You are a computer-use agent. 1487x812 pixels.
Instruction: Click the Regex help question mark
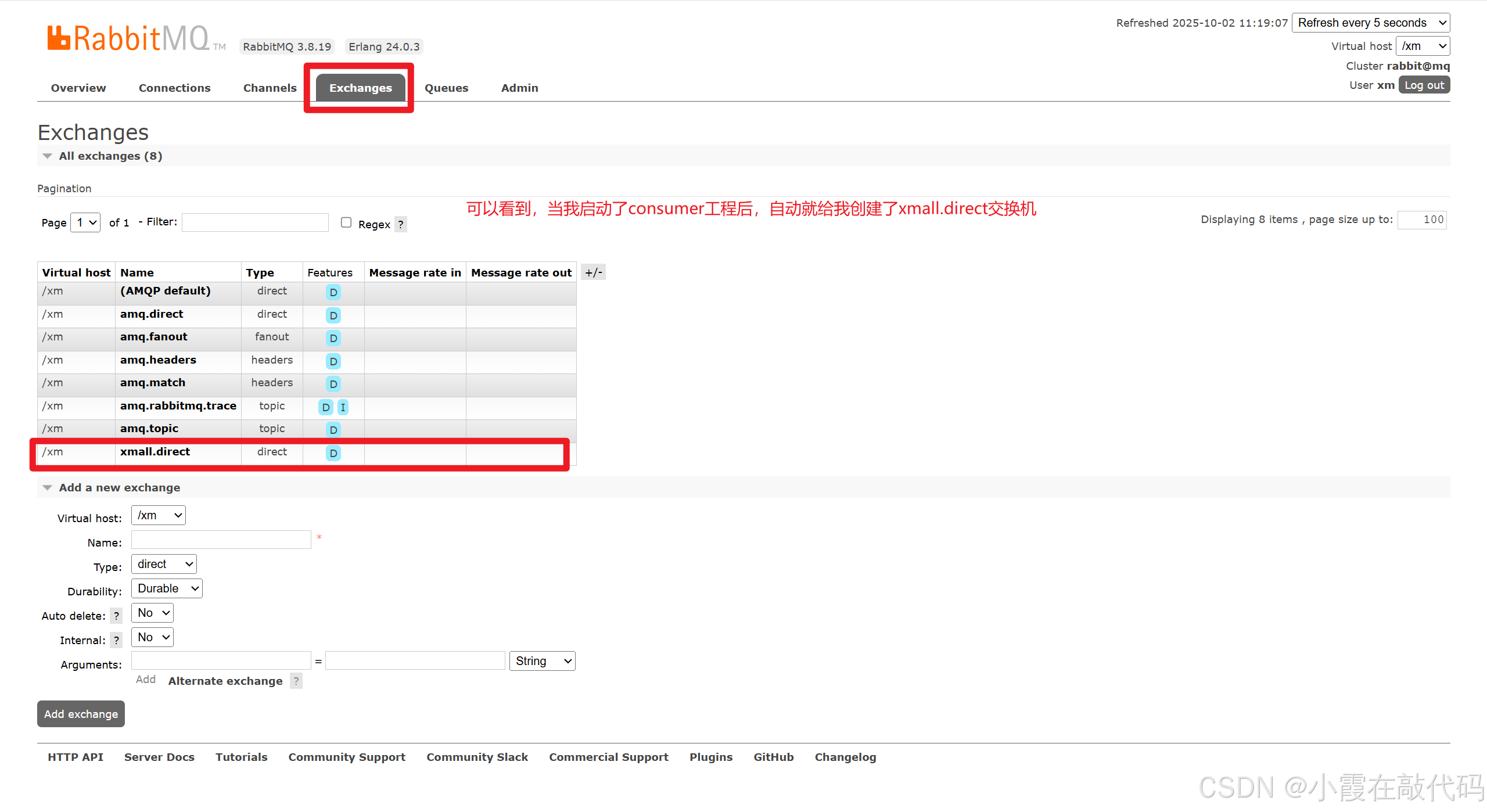coord(400,224)
